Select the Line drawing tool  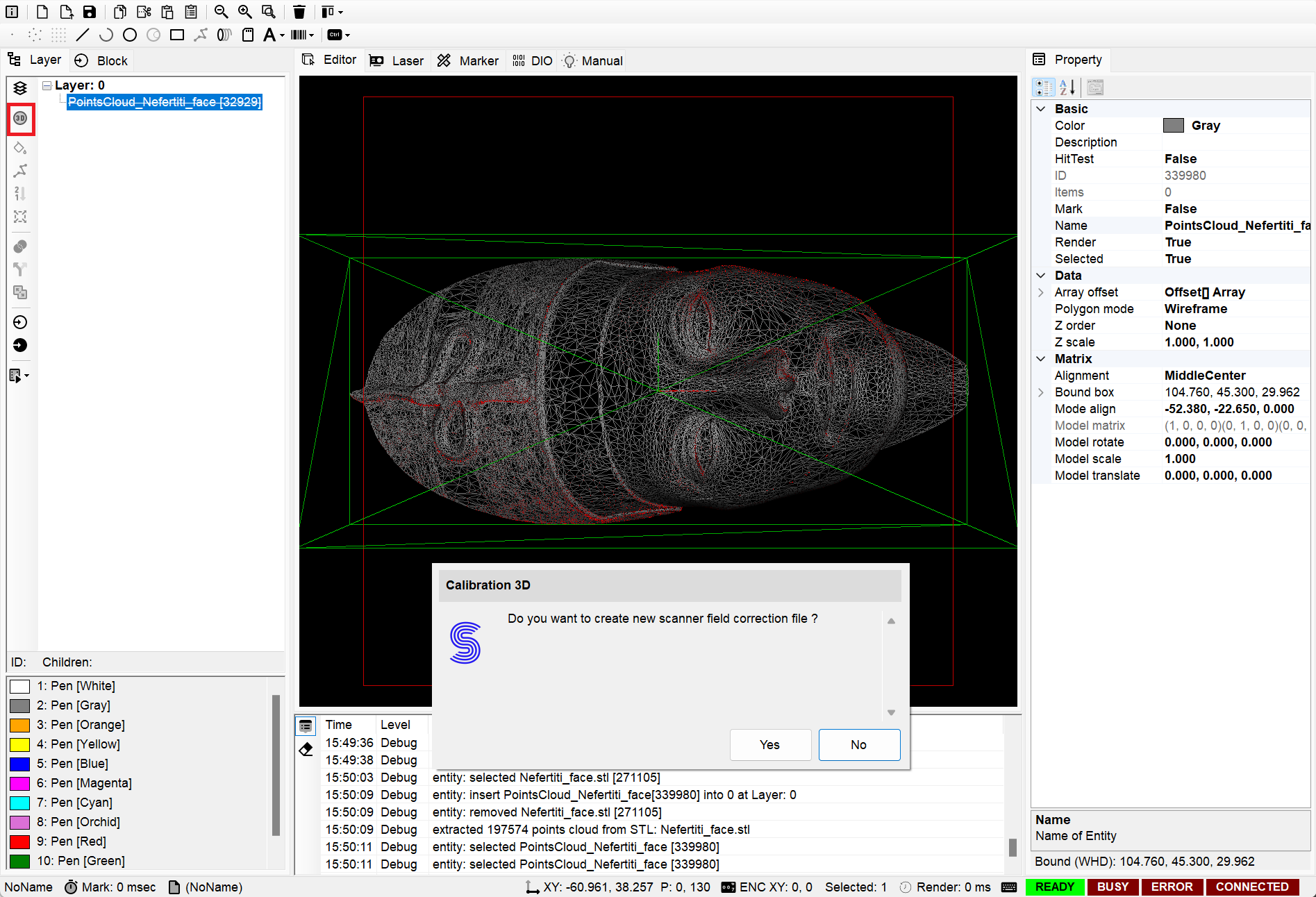tap(82, 35)
